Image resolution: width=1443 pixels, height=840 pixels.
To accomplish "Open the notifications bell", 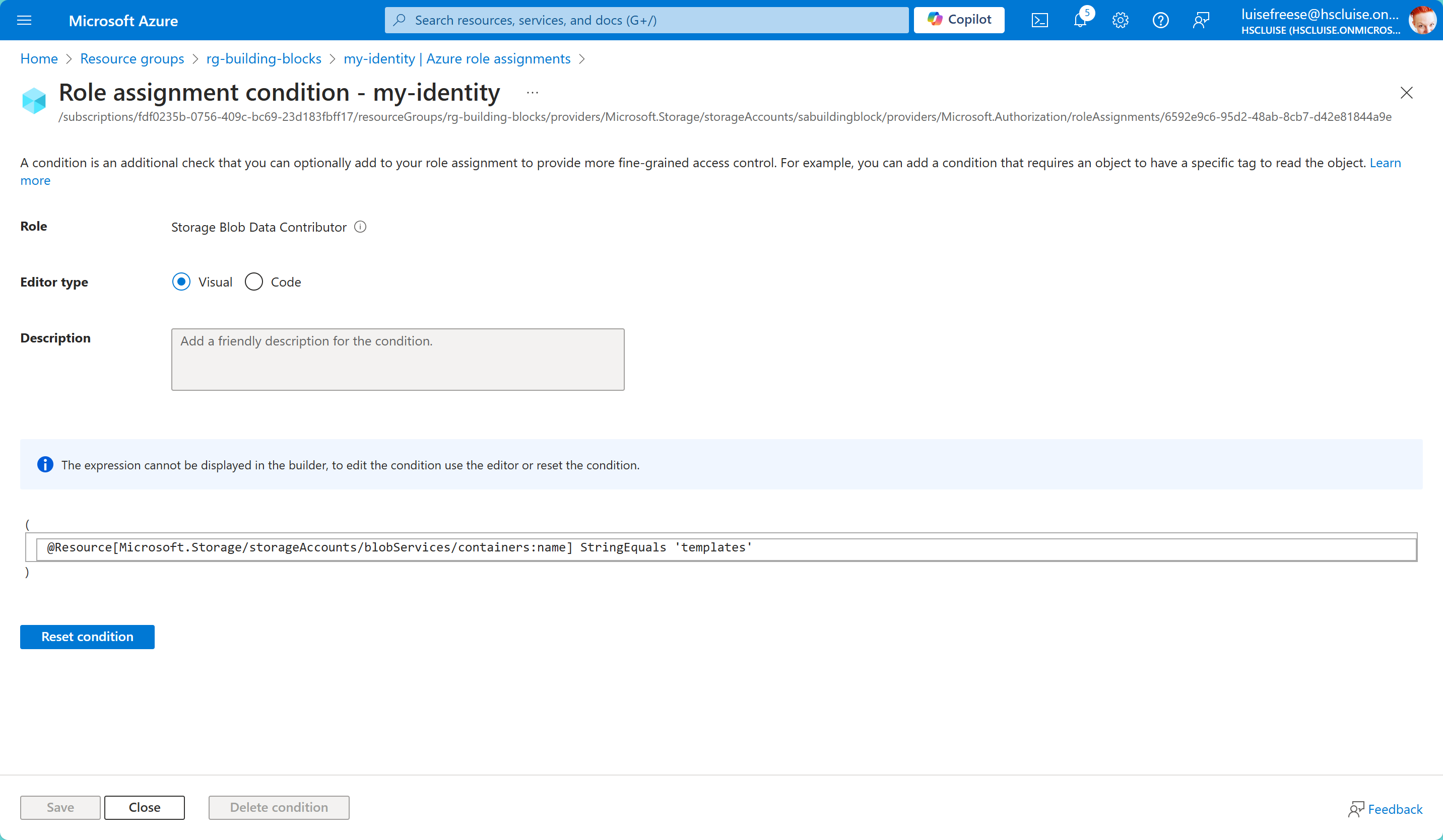I will [1081, 21].
